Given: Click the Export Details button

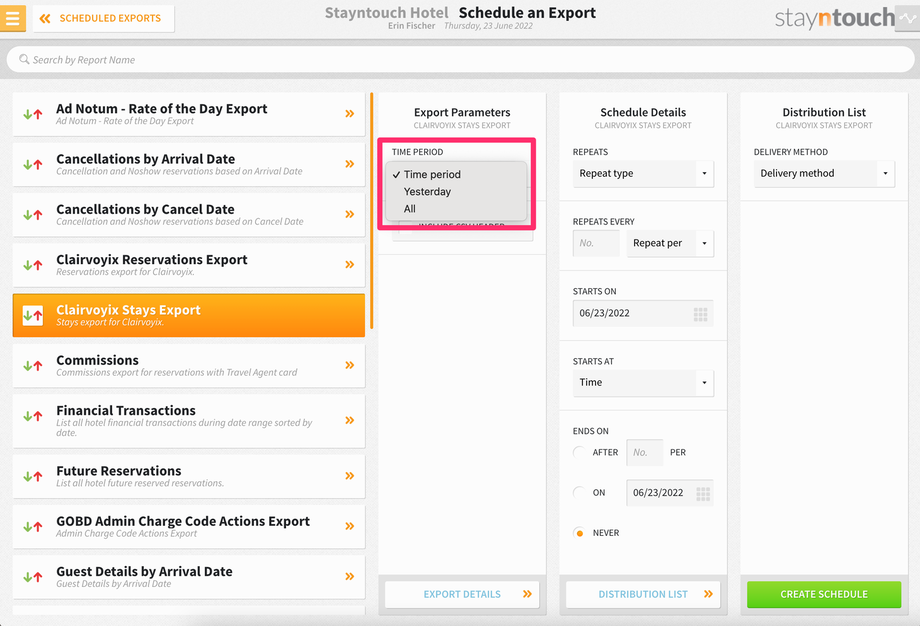Looking at the screenshot, I should point(462,594).
